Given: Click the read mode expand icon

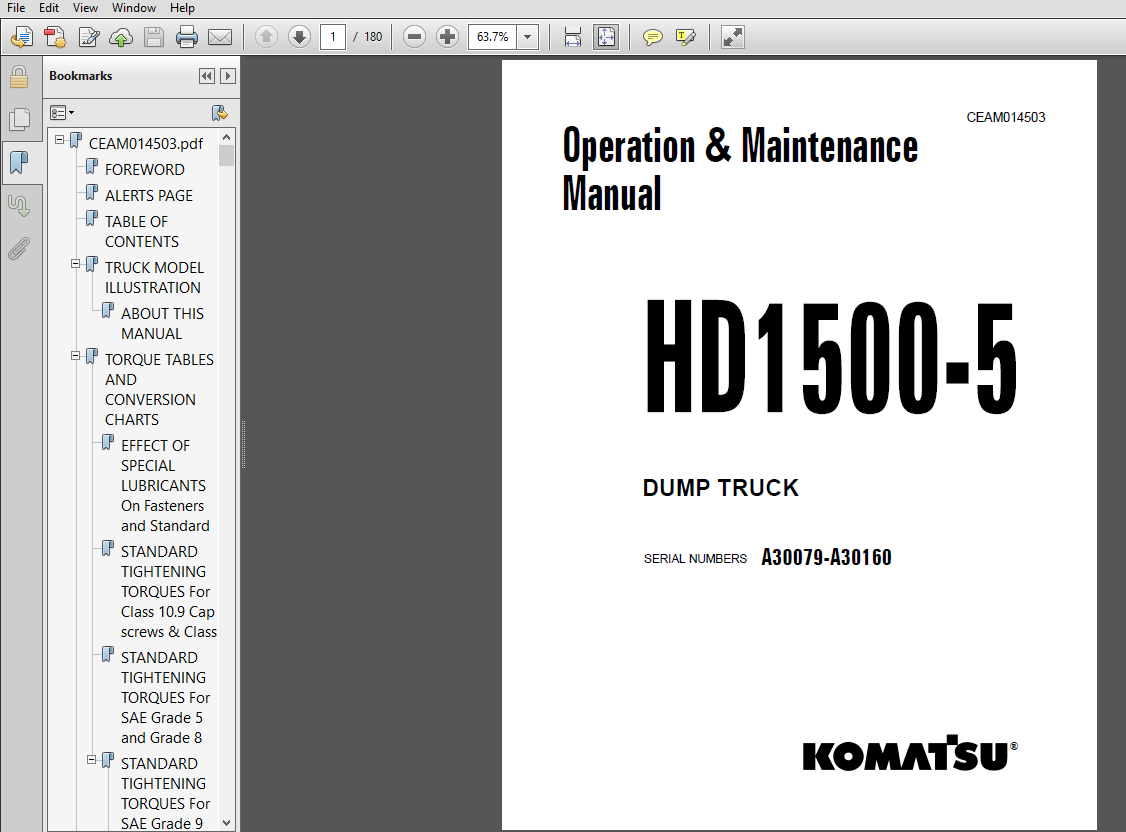Looking at the screenshot, I should (x=732, y=37).
